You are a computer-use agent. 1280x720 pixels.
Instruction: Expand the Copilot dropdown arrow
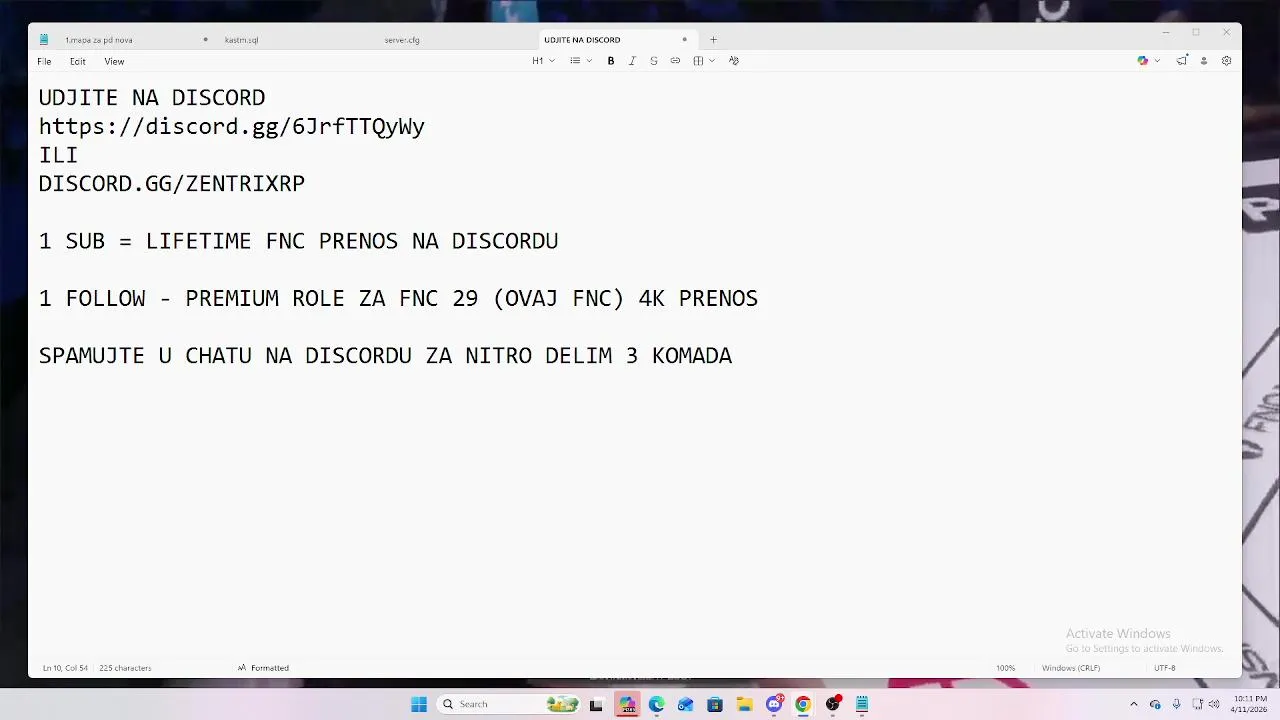(1157, 61)
